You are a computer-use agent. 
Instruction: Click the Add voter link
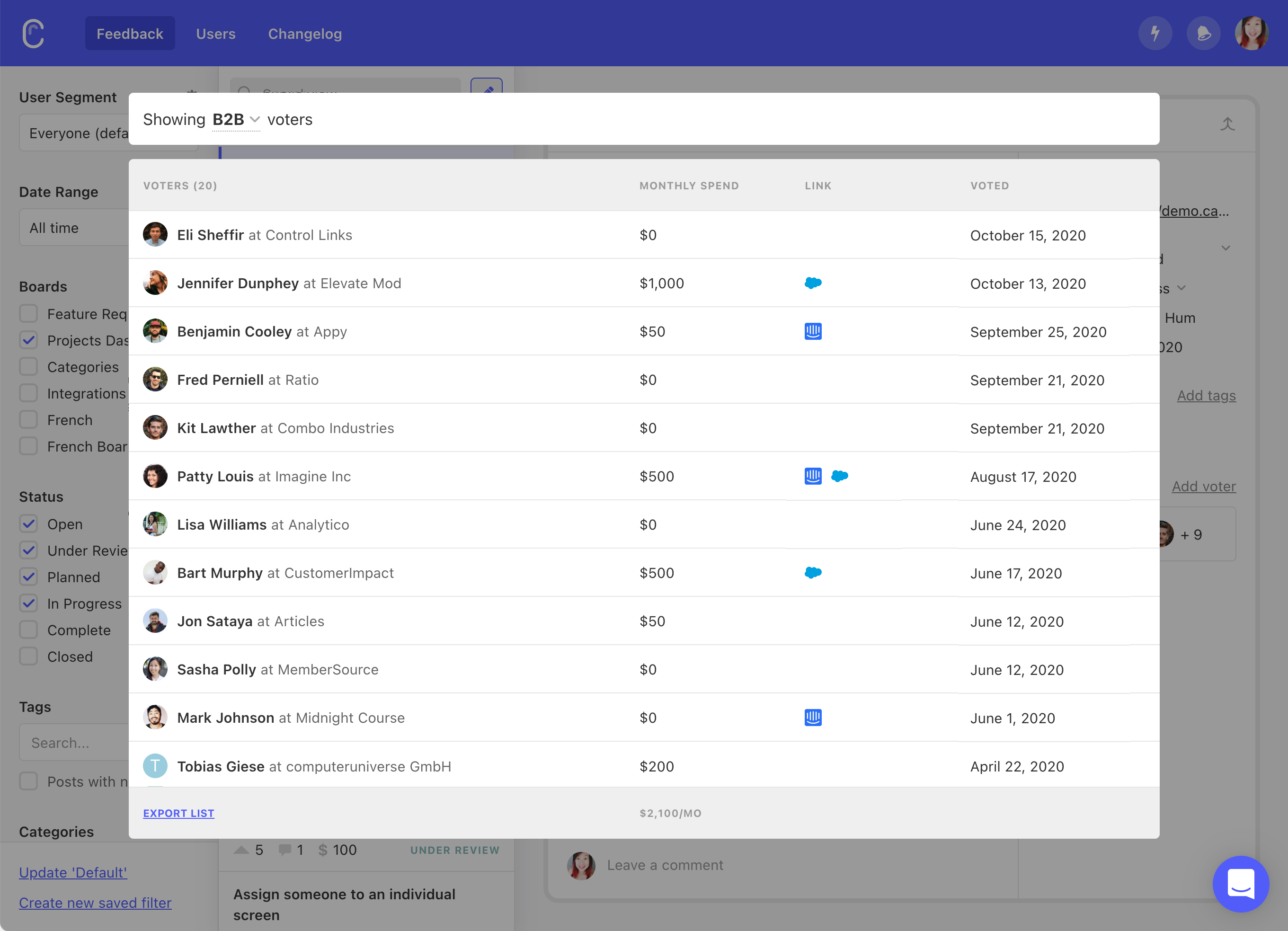(x=1204, y=486)
